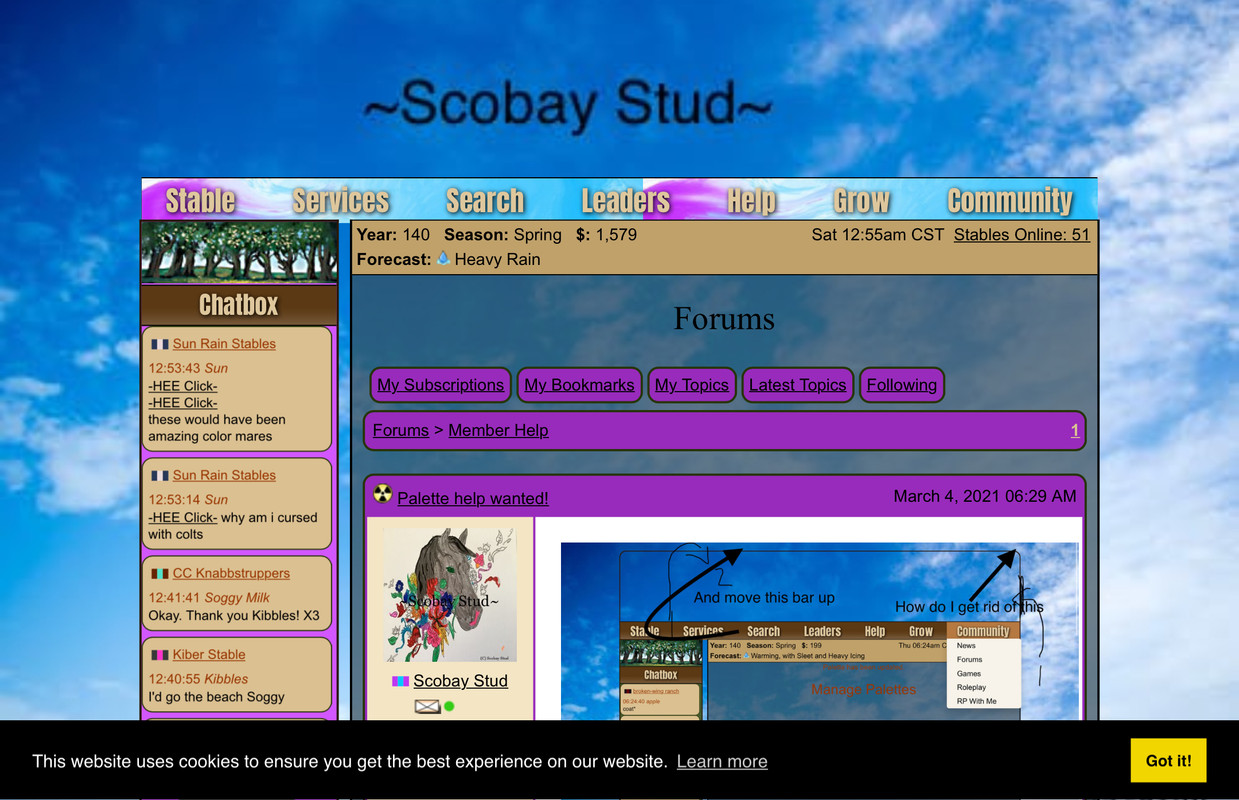Click the flag icon beside Scobay Stud name

400,681
